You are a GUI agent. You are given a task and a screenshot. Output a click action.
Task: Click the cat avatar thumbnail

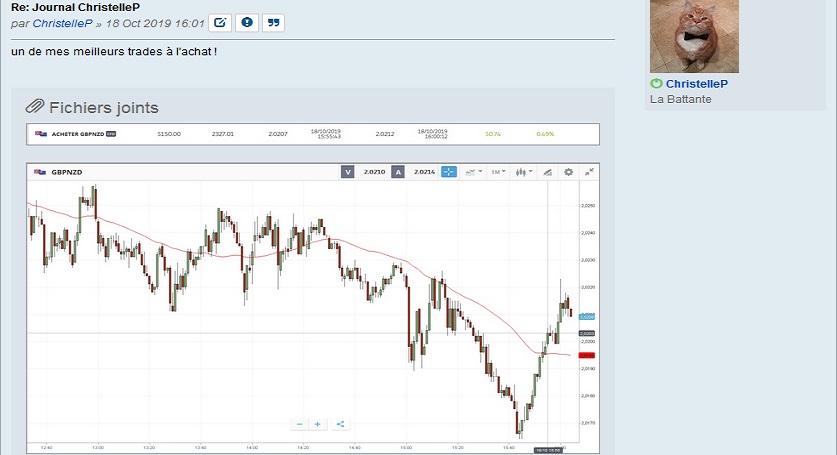[694, 36]
